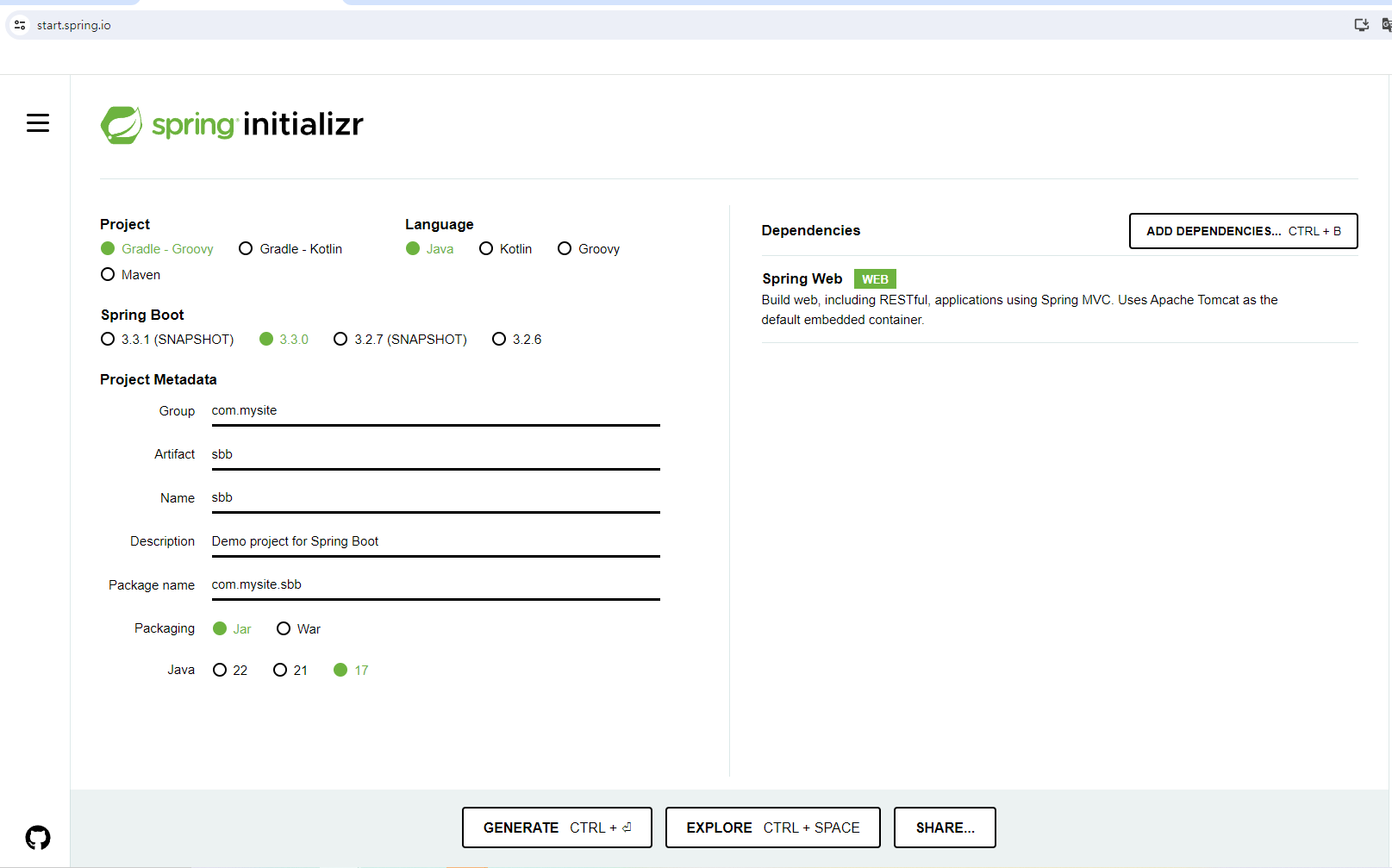
Task: Select Spring Boot 3.3.1 (SNAPSHOT)
Action: 167,340
